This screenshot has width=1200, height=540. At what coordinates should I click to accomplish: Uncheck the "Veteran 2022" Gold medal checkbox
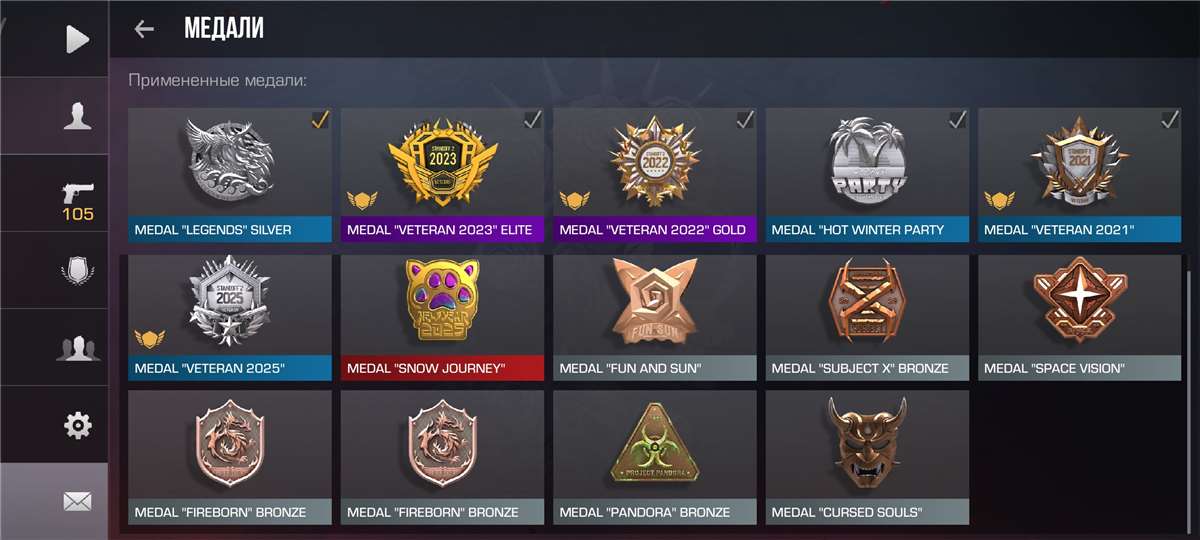pyautogui.click(x=745, y=120)
